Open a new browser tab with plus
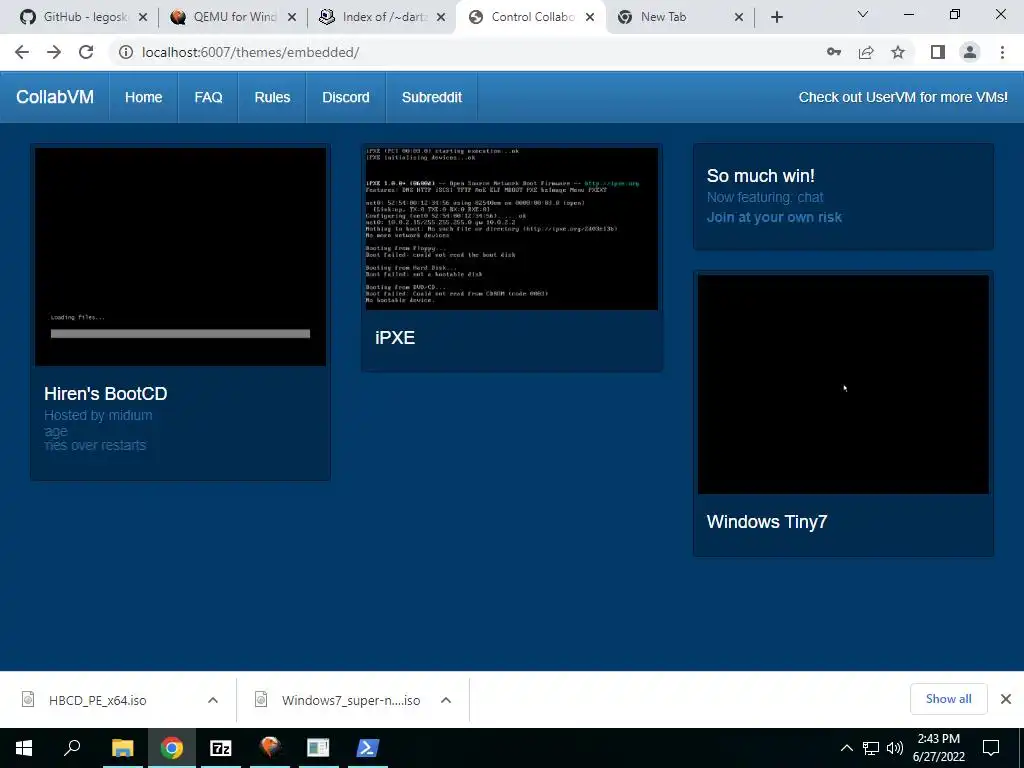Image resolution: width=1024 pixels, height=768 pixels. tap(776, 17)
